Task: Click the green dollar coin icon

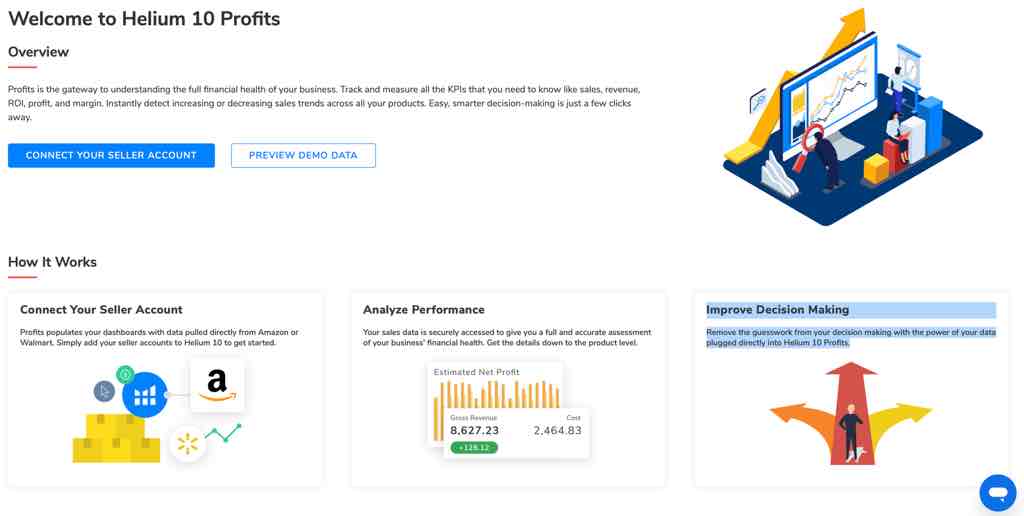Action: tap(125, 374)
